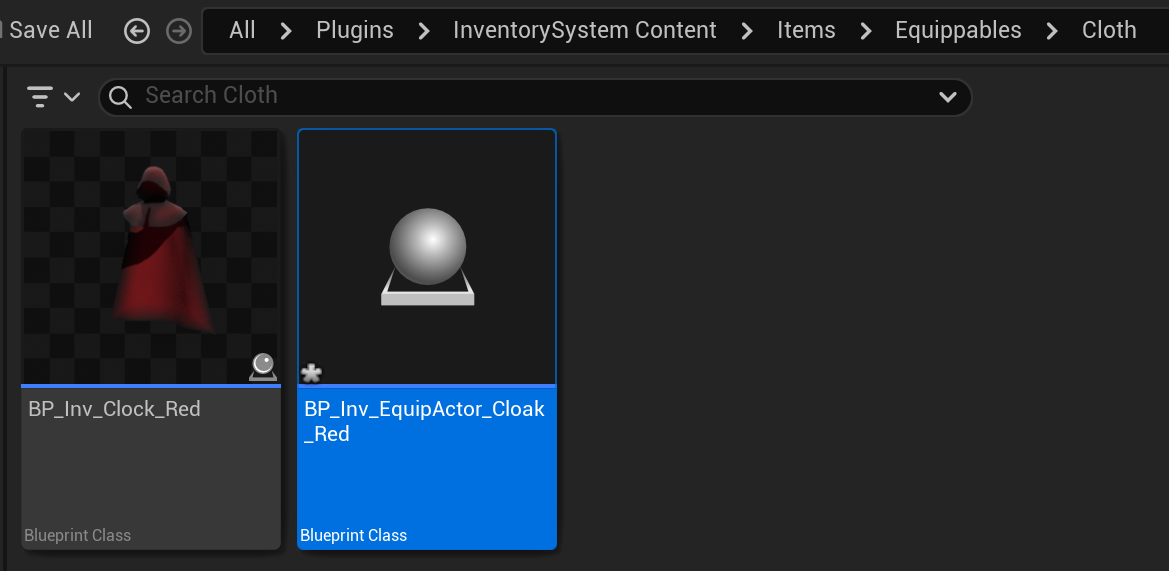Select the BP_Inv_Clock_Red asset name label
This screenshot has height=571, width=1169.
114,409
